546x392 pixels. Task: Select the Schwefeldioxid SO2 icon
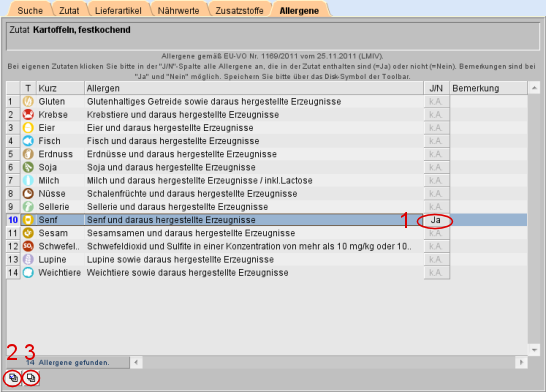[28, 246]
